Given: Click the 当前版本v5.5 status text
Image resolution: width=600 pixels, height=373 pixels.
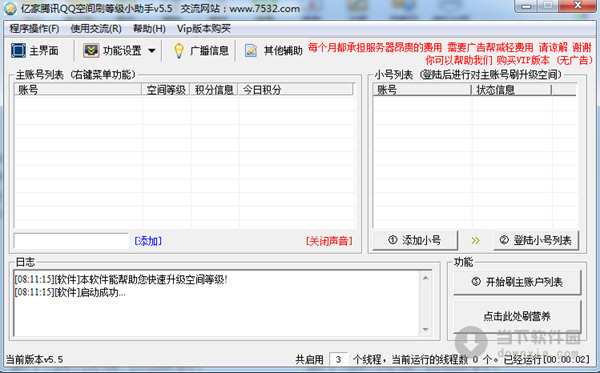Looking at the screenshot, I should [x=34, y=360].
